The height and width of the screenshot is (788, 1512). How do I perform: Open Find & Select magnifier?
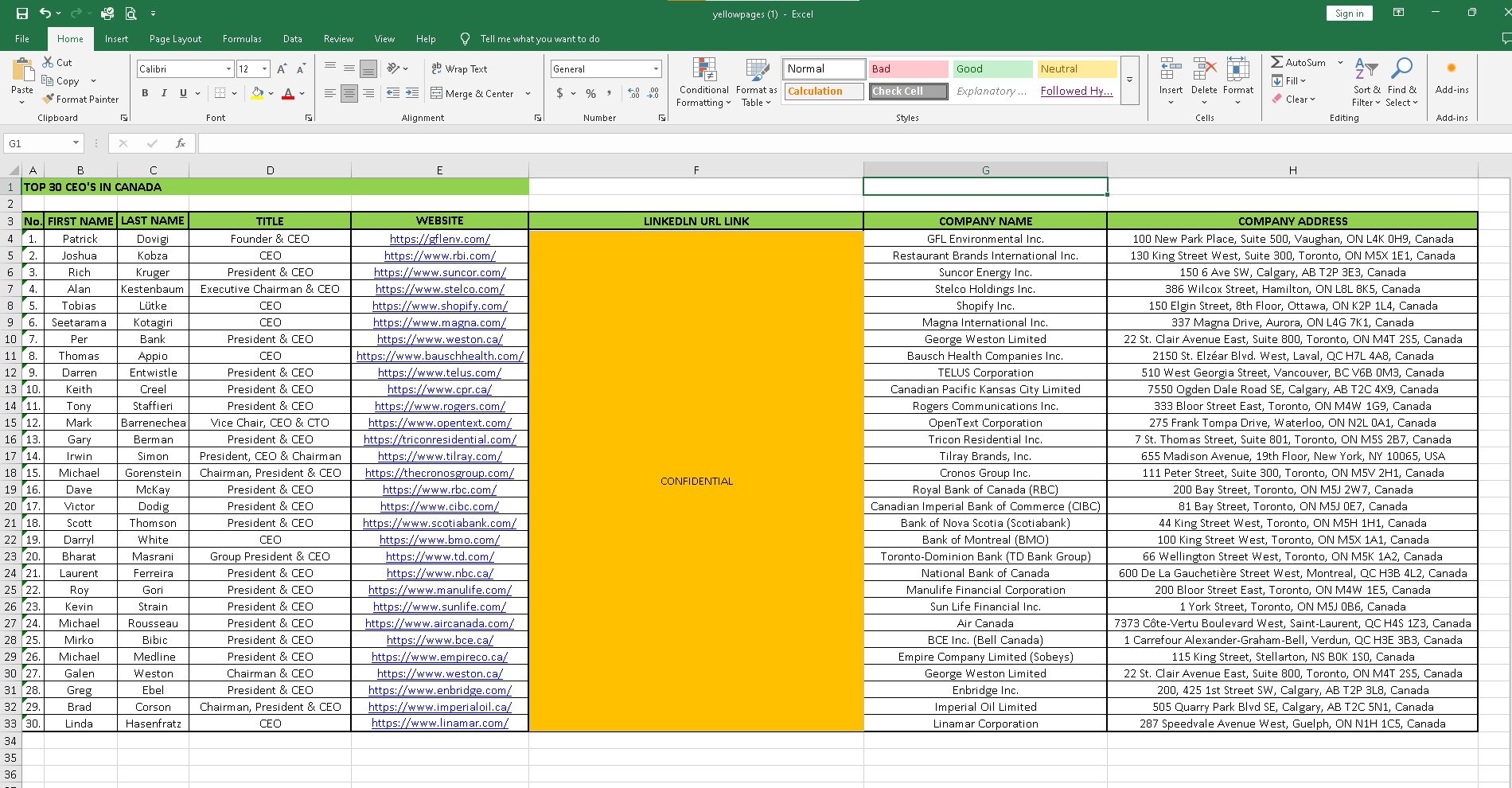[1401, 82]
